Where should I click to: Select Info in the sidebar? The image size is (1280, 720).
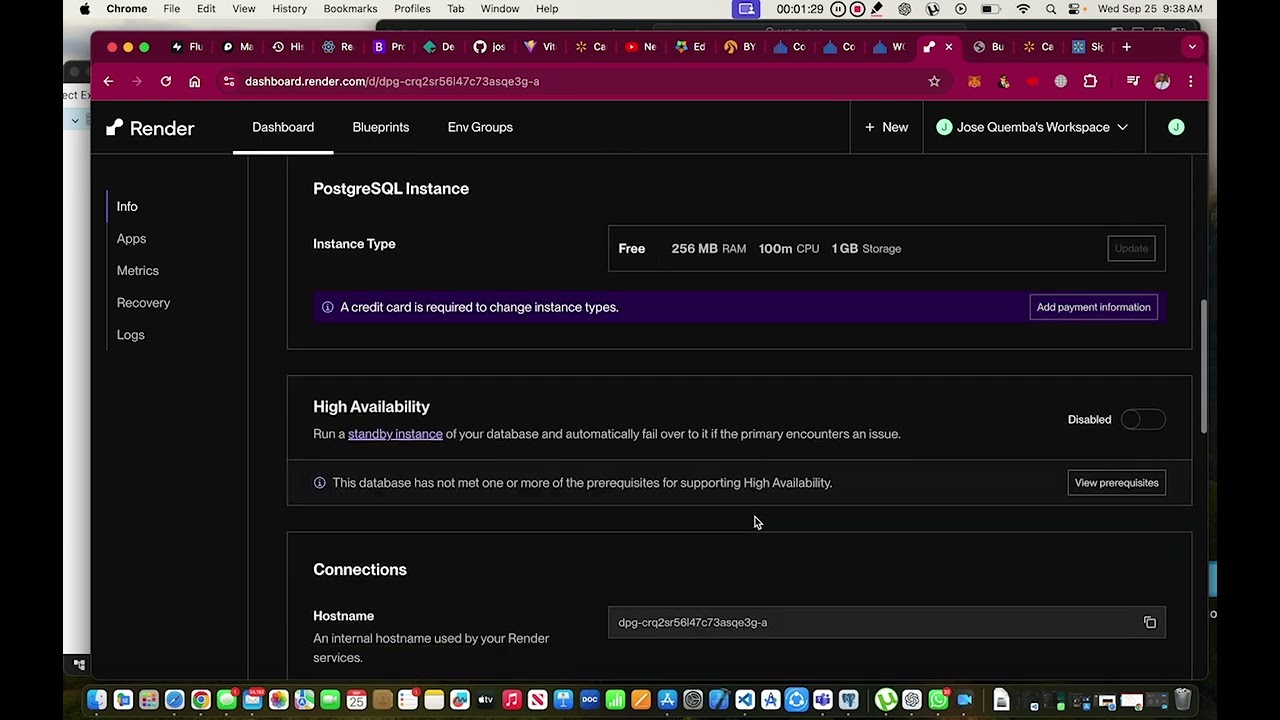click(127, 206)
